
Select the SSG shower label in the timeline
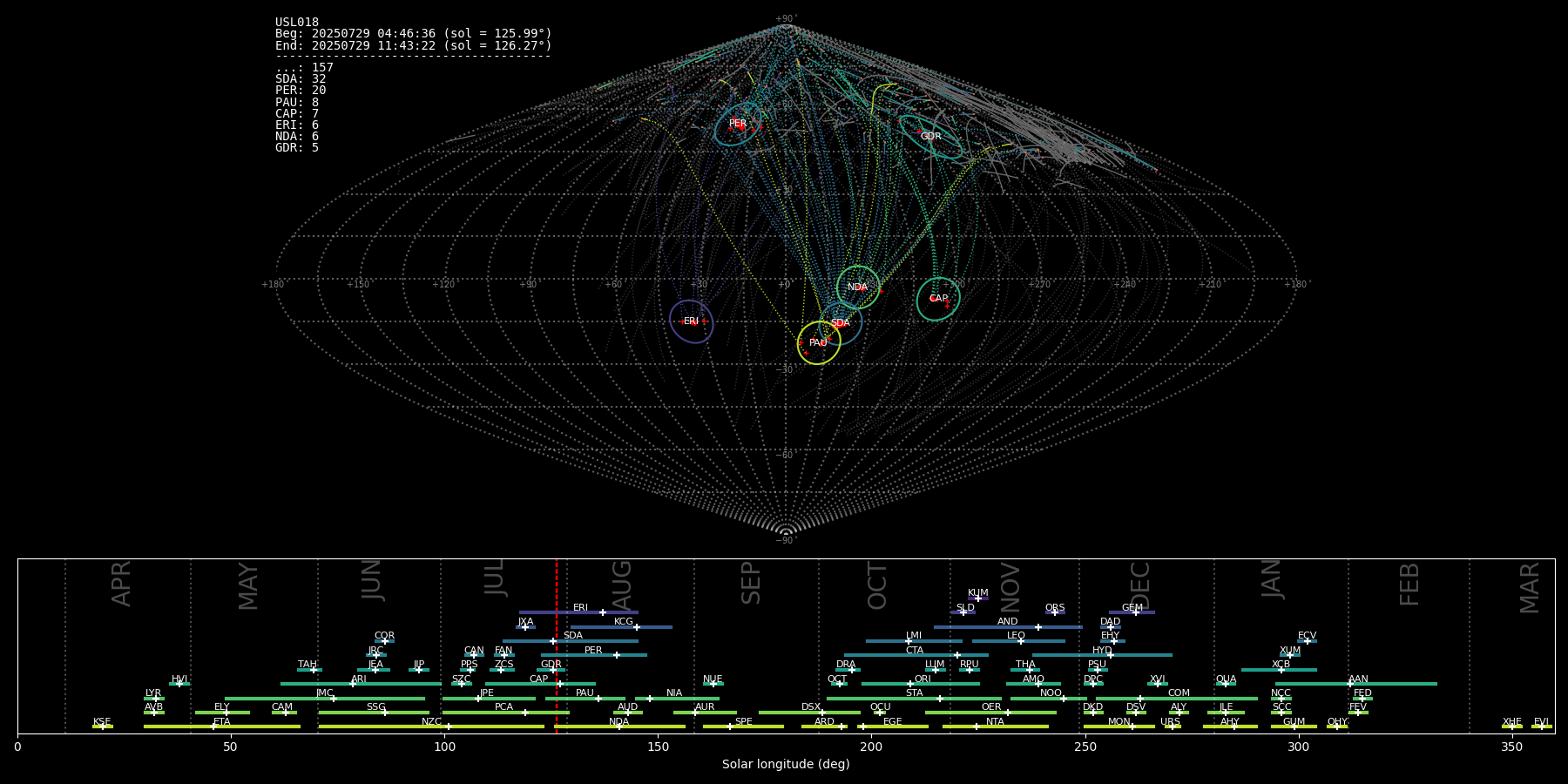coord(376,707)
